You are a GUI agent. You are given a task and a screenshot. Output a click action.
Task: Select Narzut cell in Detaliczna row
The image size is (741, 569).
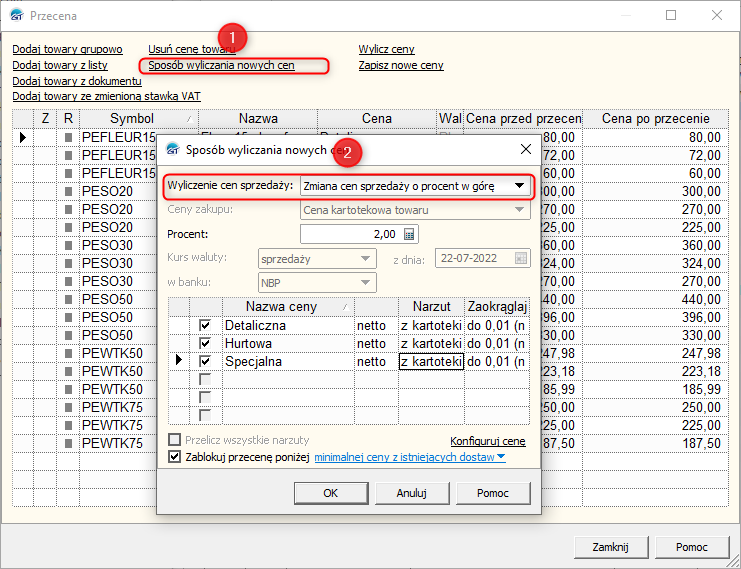pyautogui.click(x=431, y=326)
